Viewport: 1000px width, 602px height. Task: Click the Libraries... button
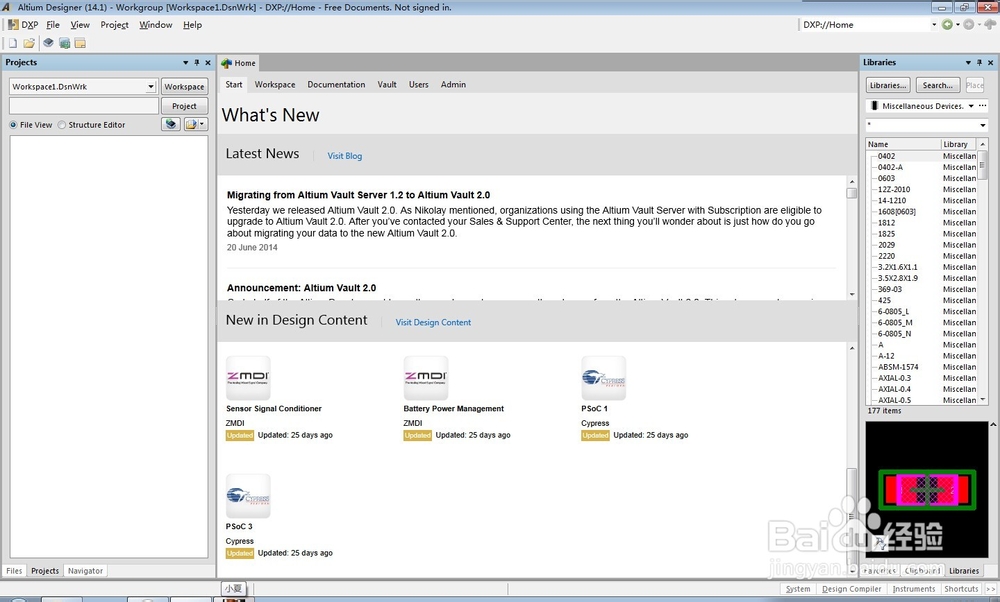pos(888,85)
